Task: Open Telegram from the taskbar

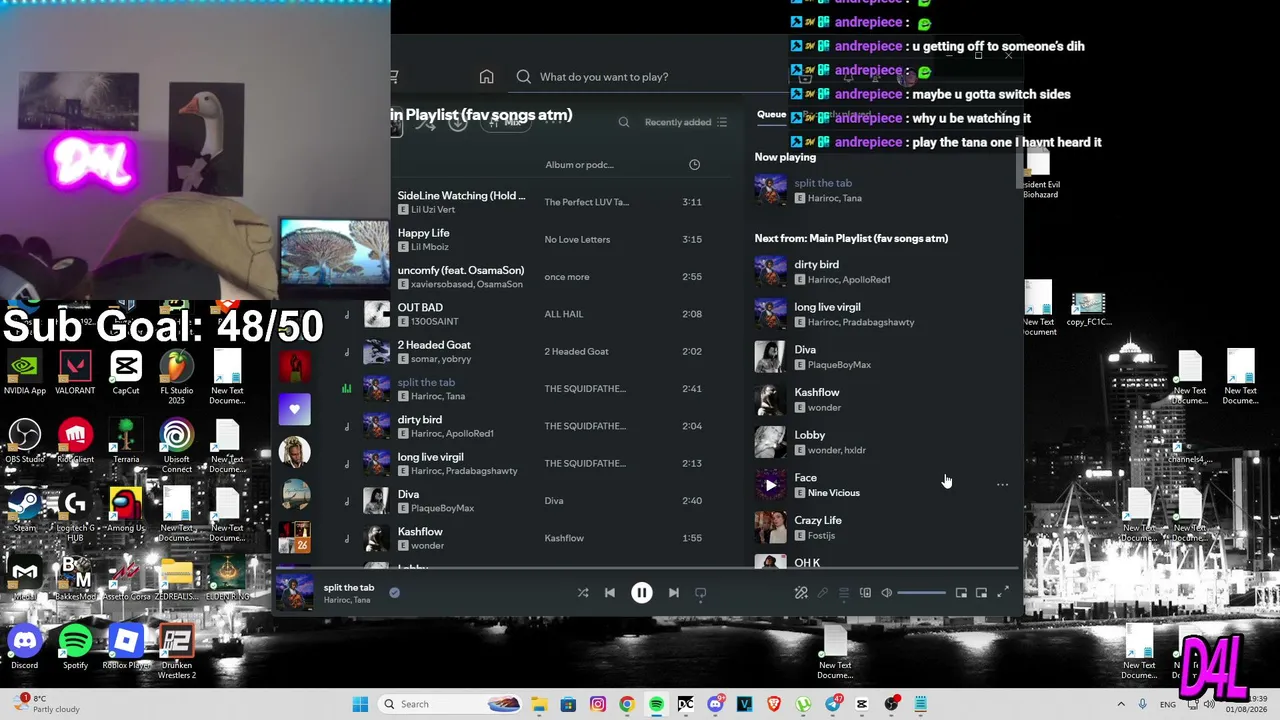Action: tap(833, 704)
